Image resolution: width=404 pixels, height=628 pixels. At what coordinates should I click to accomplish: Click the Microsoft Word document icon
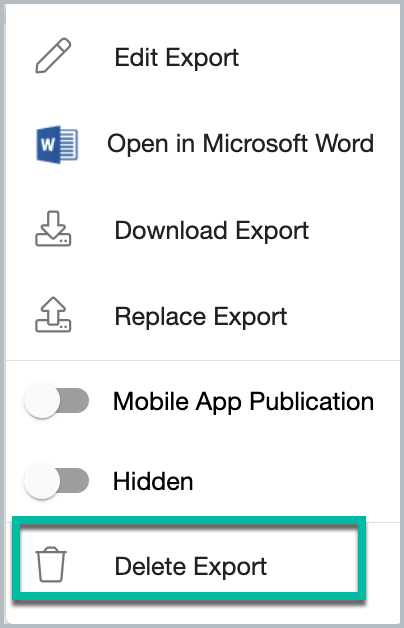[57, 144]
